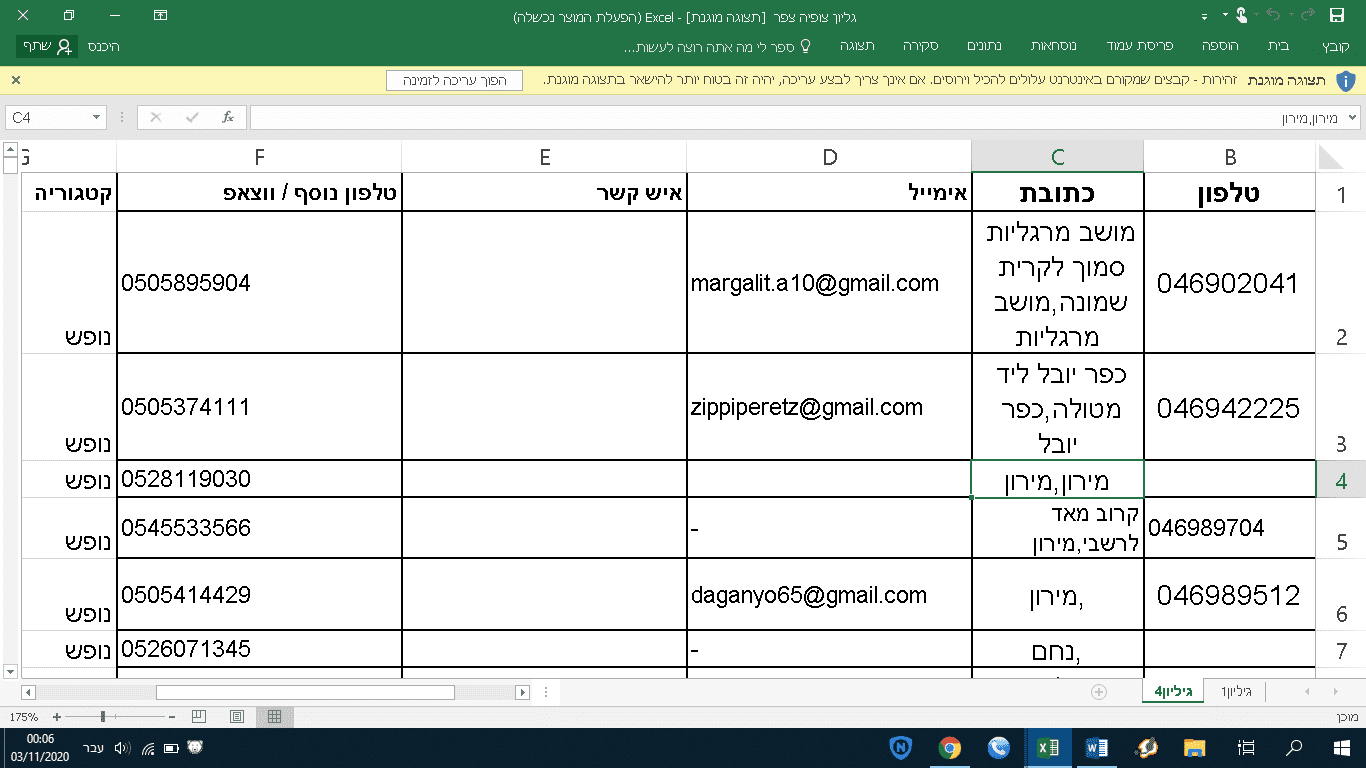Image resolution: width=1366 pixels, height=768 pixels.
Task: Open the Name Box dropdown arrow
Action: tap(97, 118)
